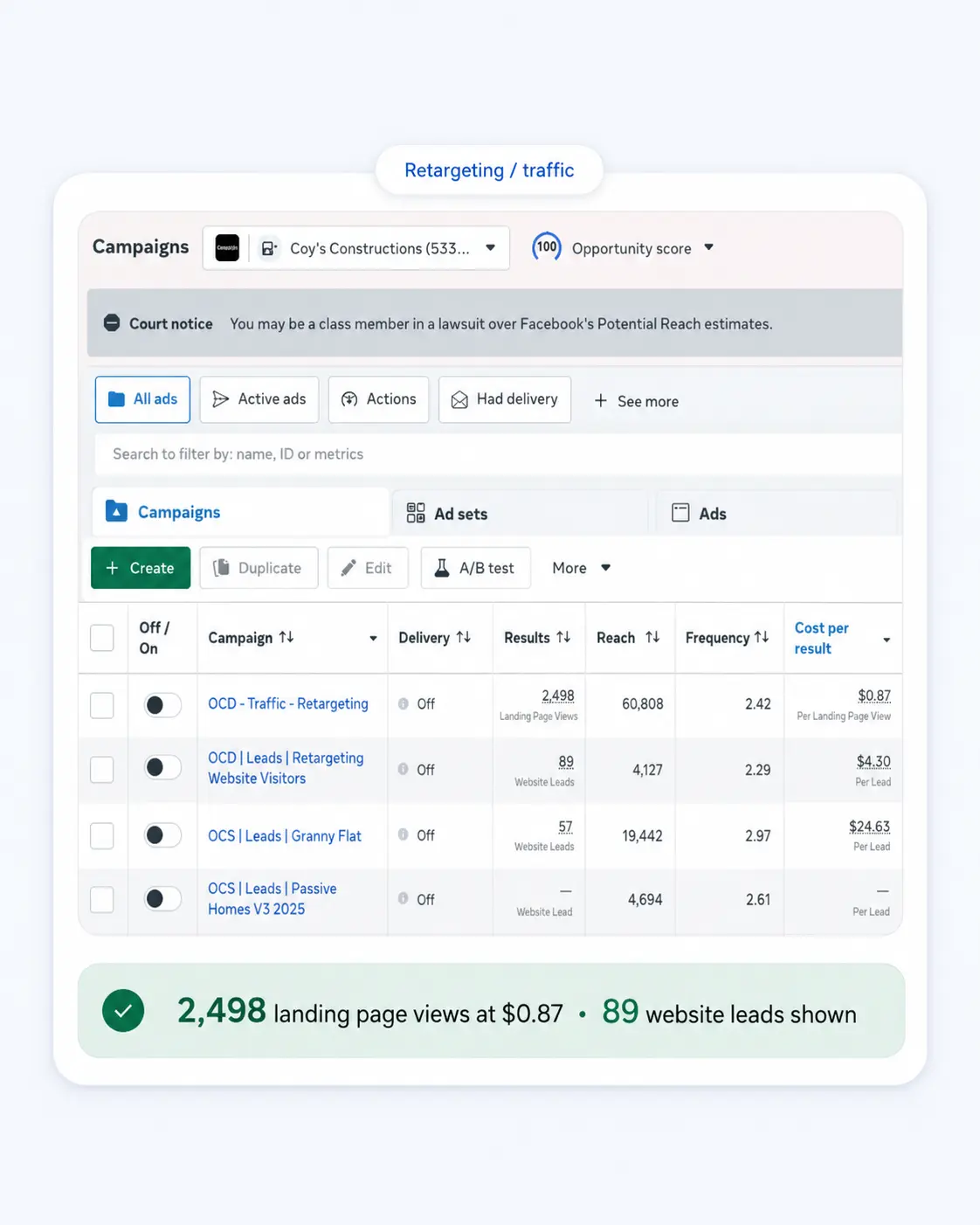Viewport: 980px width, 1225px height.
Task: Click the plus icon beside See more
Action: coord(601,401)
